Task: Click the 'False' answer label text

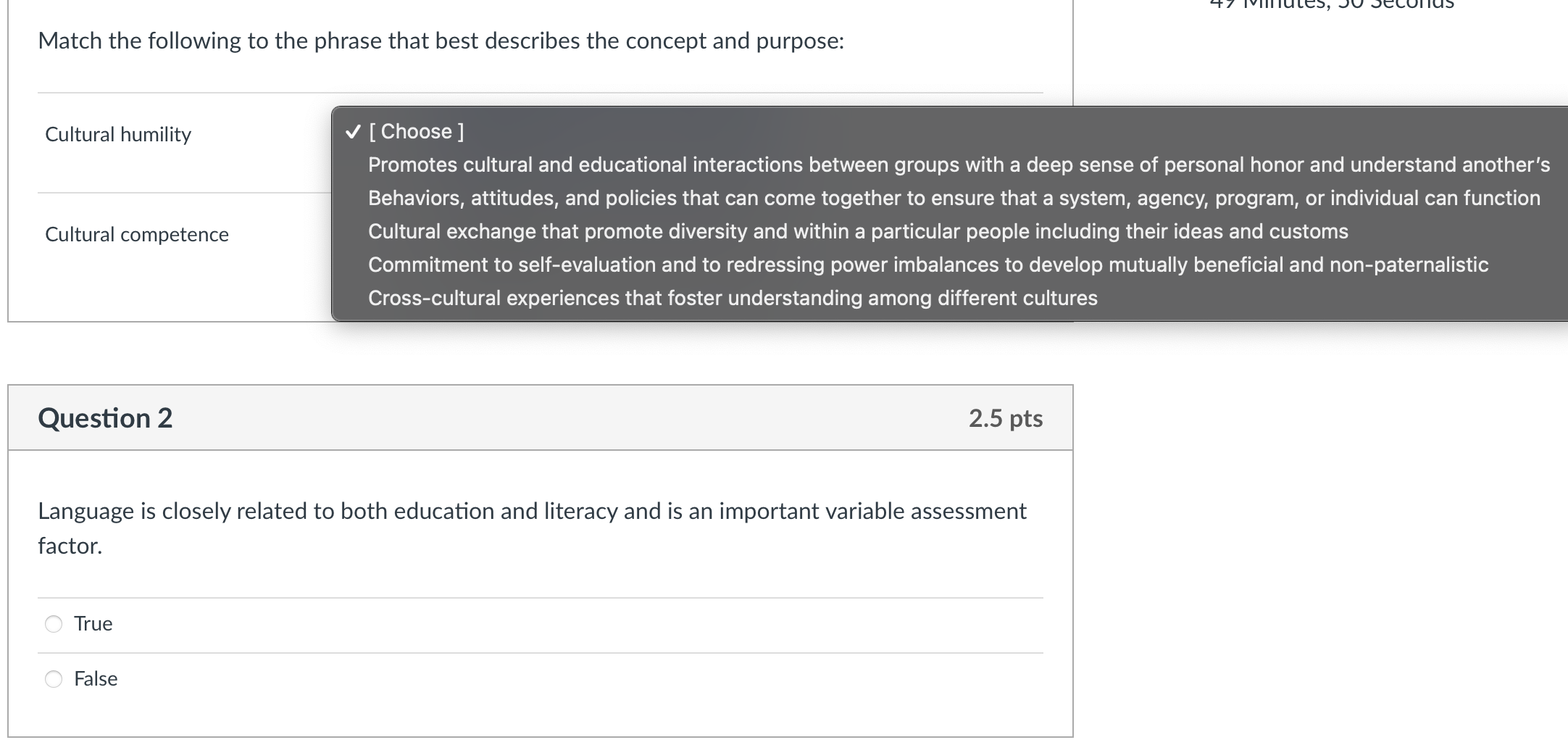Action: 96,679
